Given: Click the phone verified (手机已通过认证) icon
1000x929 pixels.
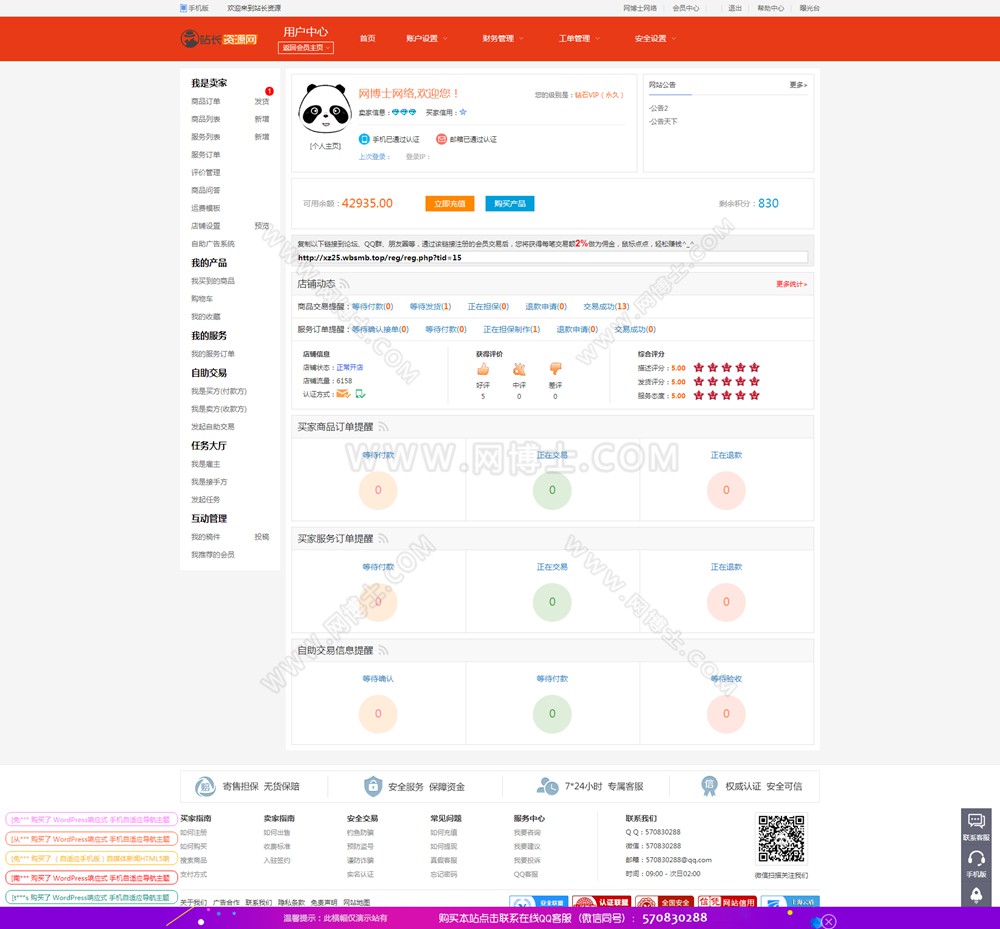Looking at the screenshot, I should (x=364, y=139).
